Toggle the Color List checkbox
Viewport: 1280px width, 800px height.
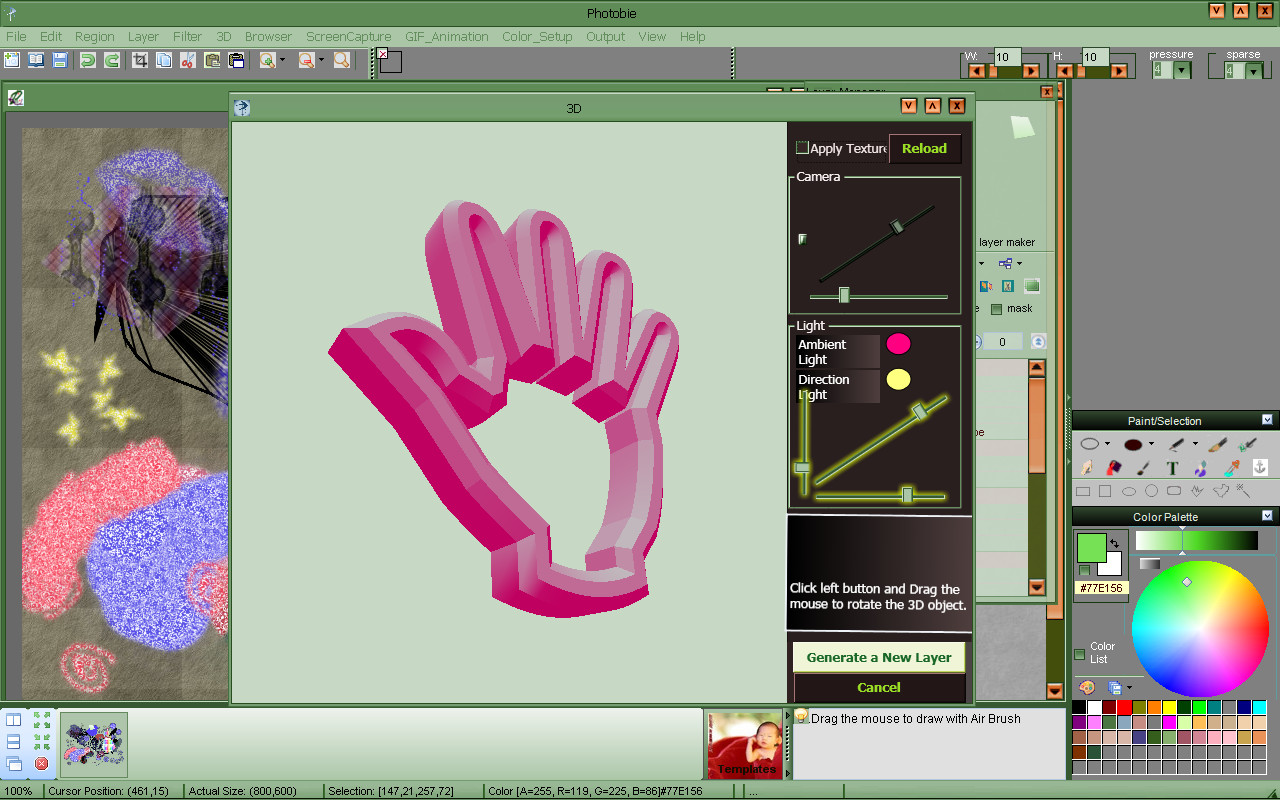1079,654
